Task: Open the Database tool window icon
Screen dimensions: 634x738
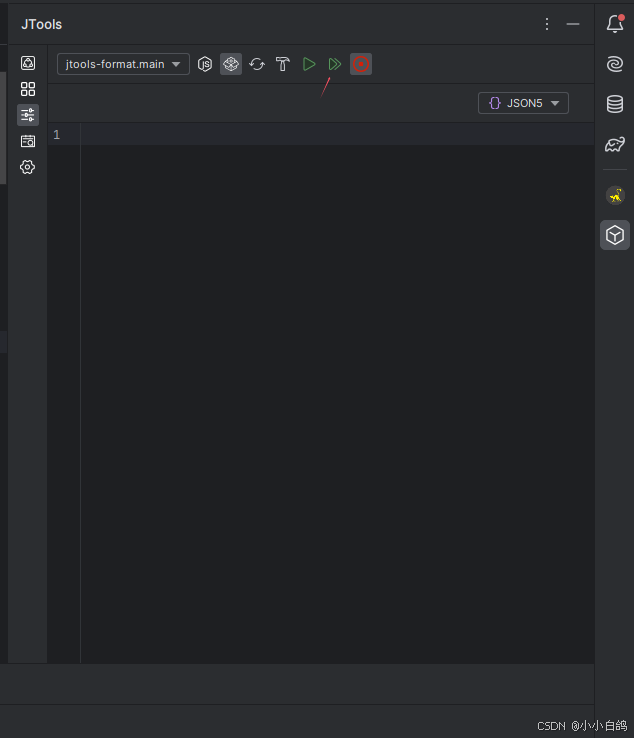Action: [x=615, y=104]
